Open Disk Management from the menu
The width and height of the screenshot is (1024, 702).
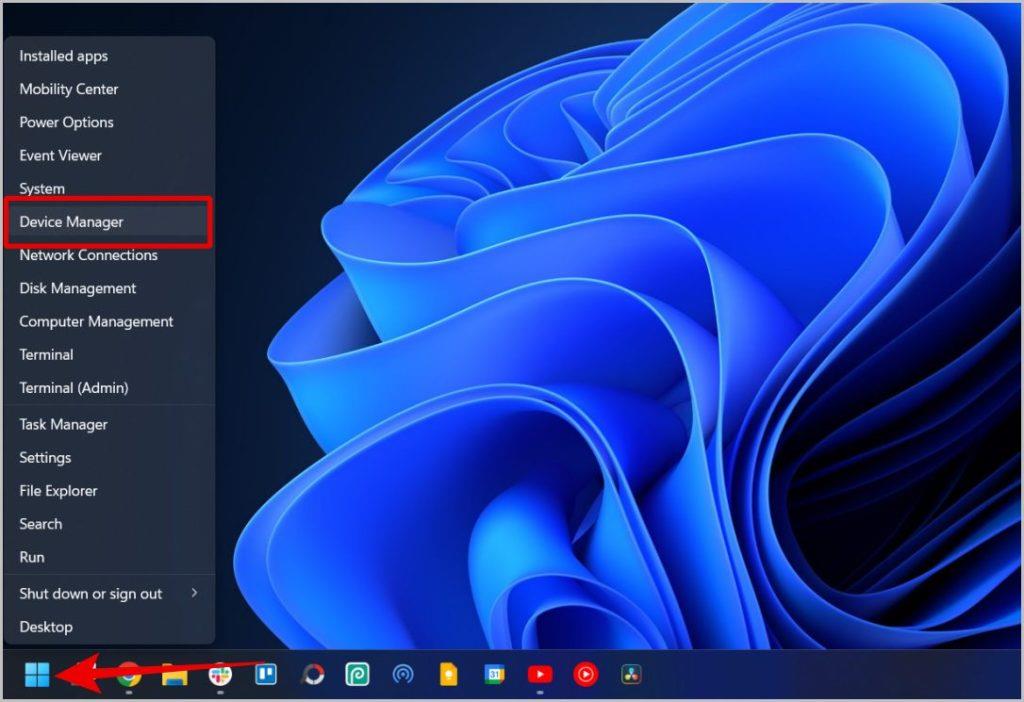tap(109, 289)
